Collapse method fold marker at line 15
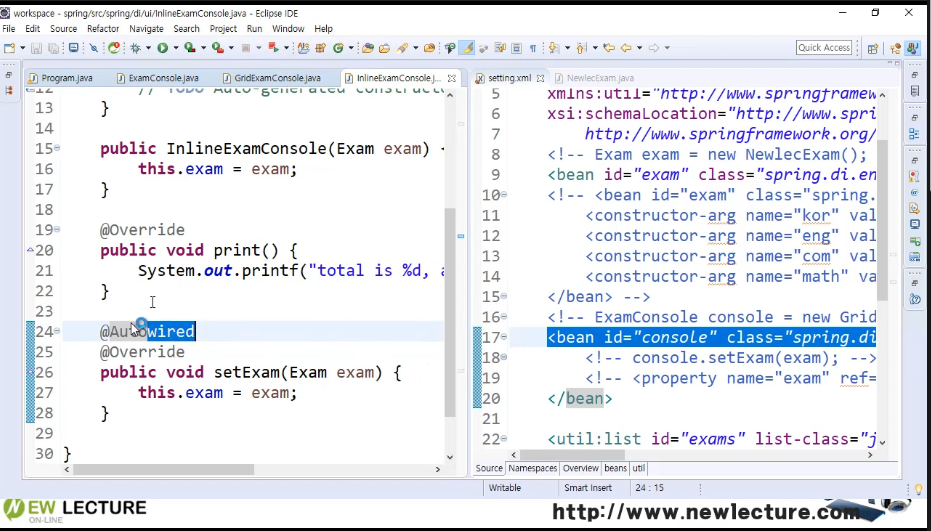Viewport: 931px width, 531px height. 57,147
